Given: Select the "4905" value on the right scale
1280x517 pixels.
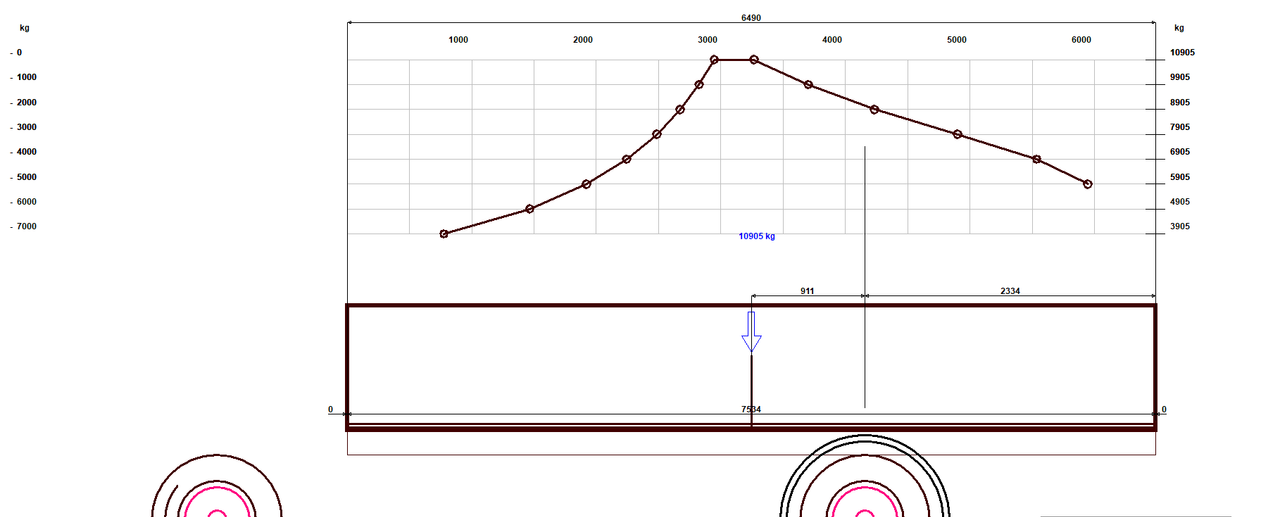Looking at the screenshot, I should 1180,202.
